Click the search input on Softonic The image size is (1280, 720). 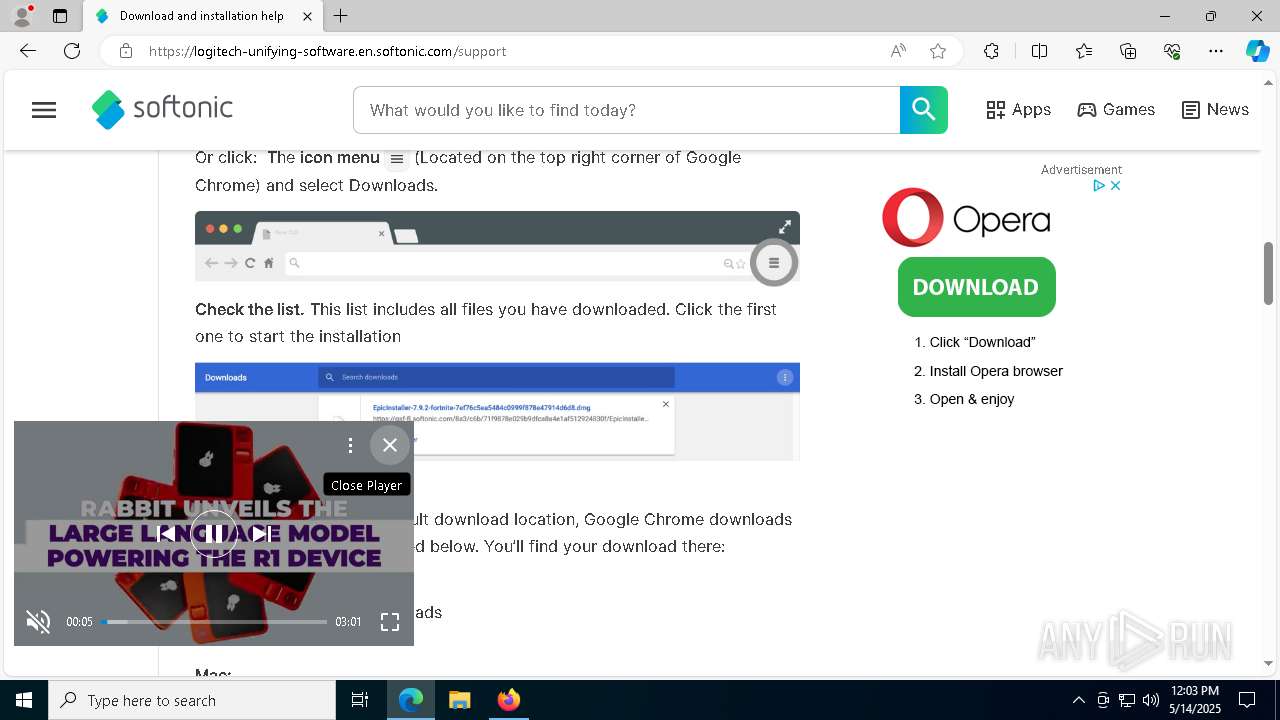[x=627, y=110]
